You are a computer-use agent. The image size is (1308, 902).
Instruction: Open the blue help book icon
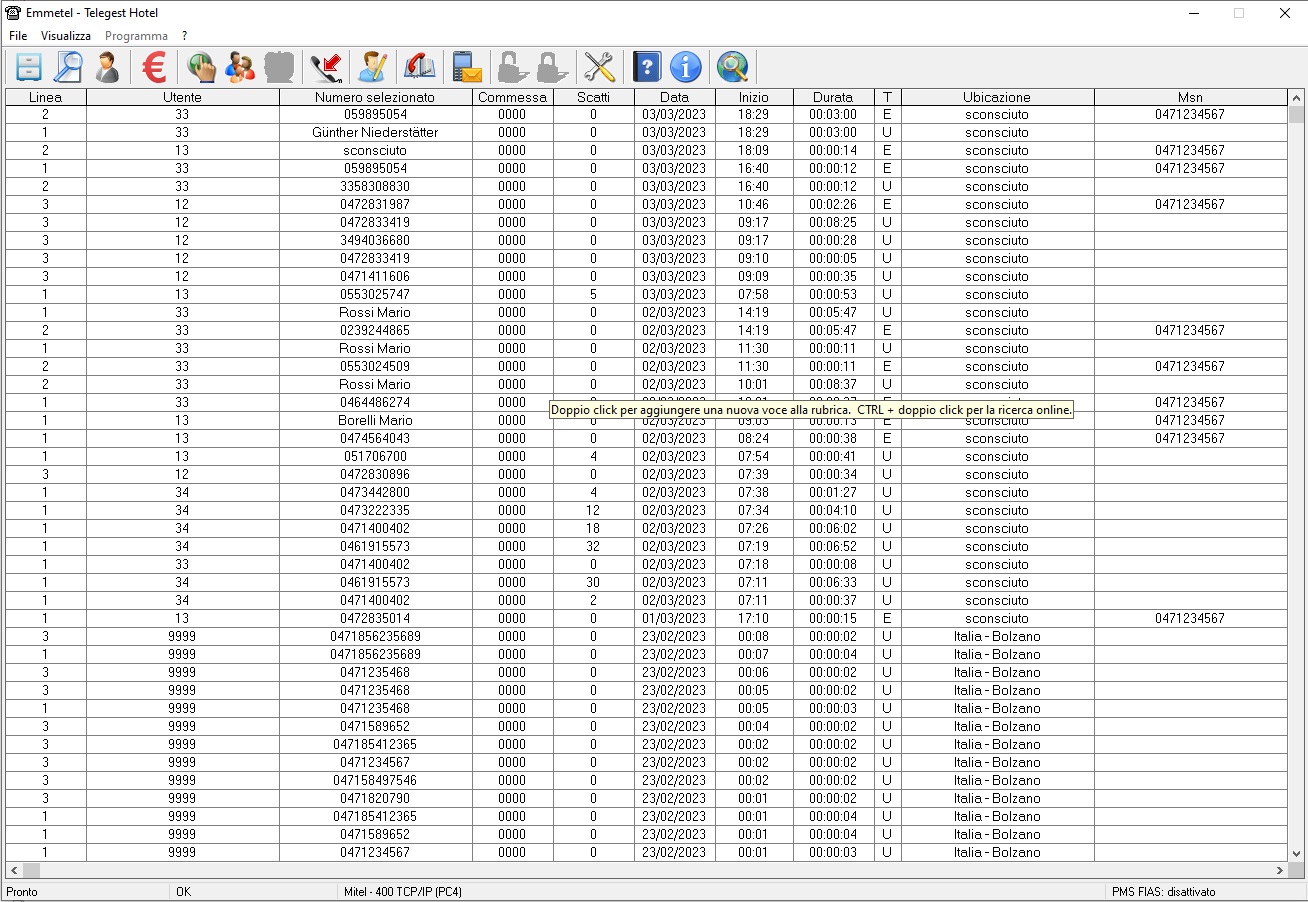click(647, 68)
